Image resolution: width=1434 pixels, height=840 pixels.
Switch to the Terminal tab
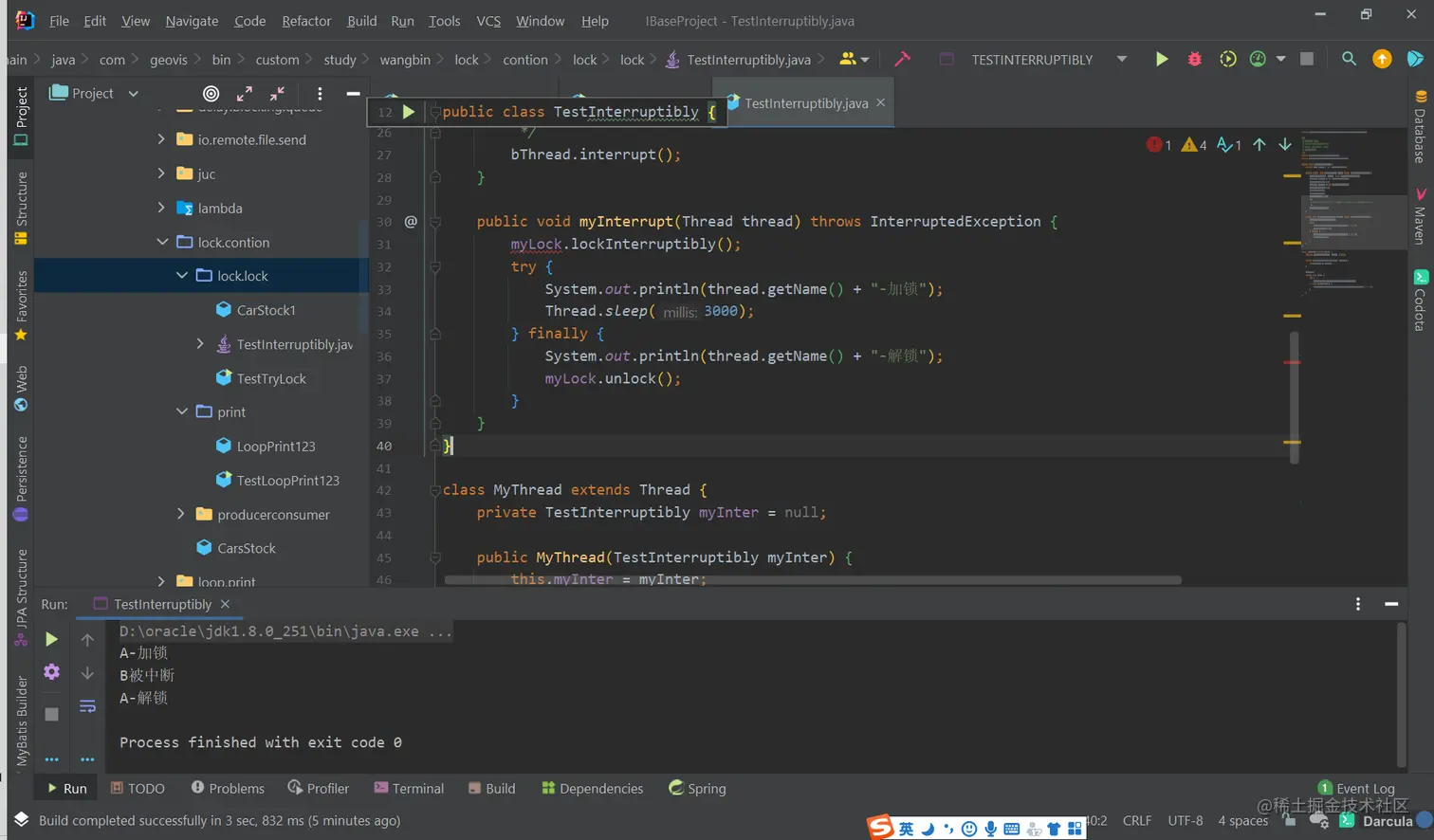(409, 788)
